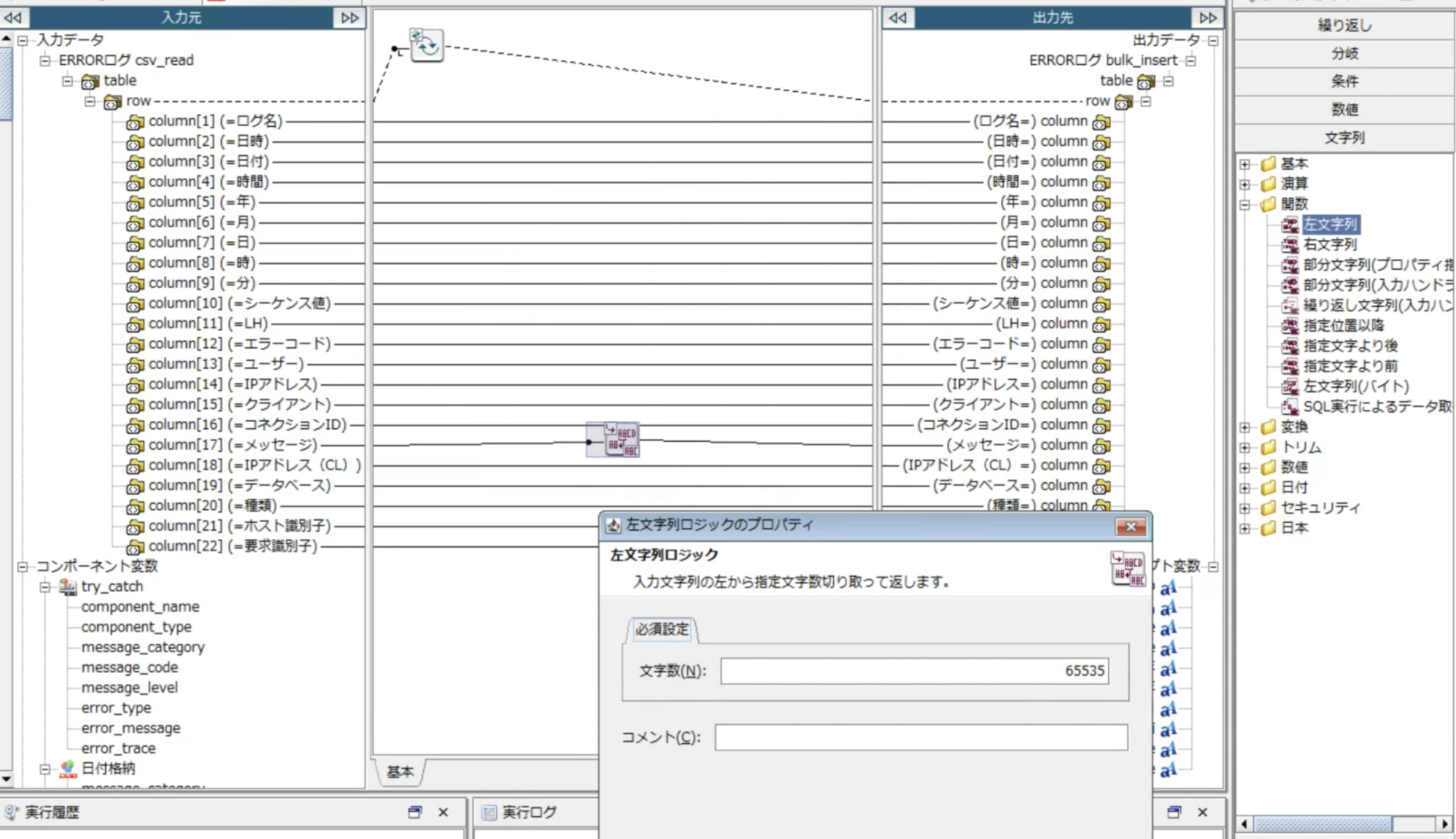Viewport: 1456px width, 839px height.
Task: Switch to the 基本 tab below canvas
Action: pos(400,772)
